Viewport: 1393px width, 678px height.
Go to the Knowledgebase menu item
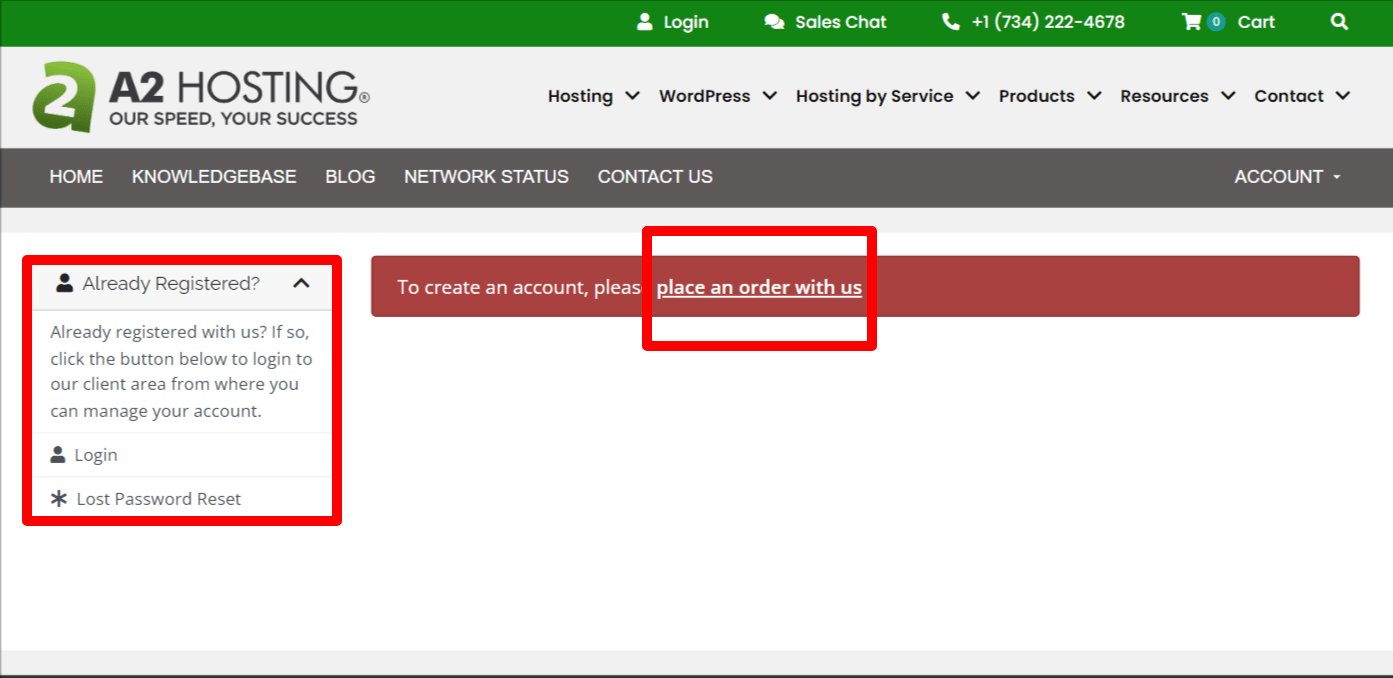click(214, 177)
